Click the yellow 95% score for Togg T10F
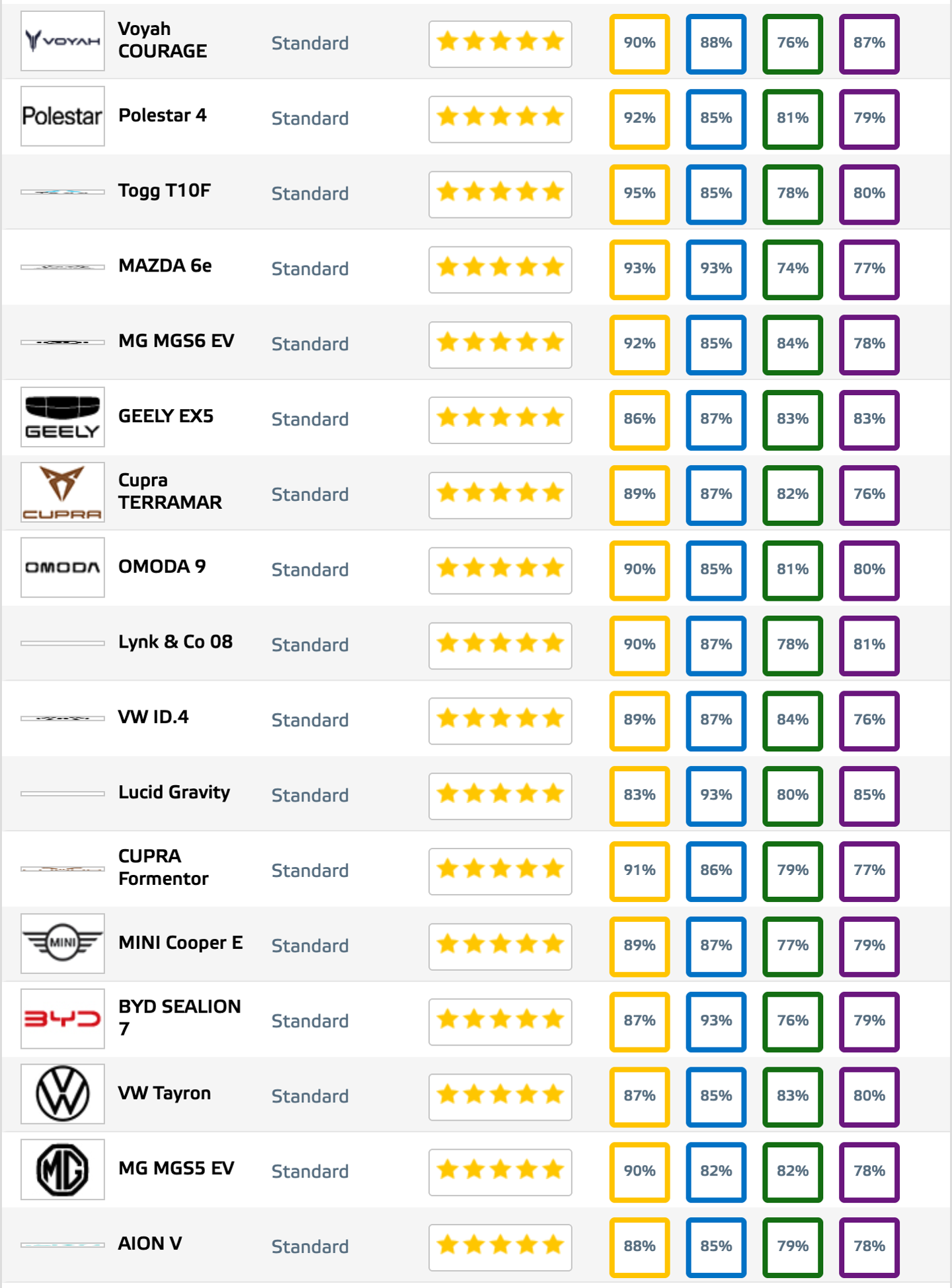Image resolution: width=952 pixels, height=1288 pixels. (639, 193)
